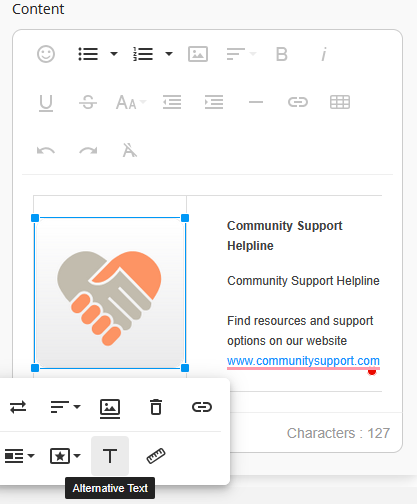
Task: Insert a bulleted list
Action: 88,54
